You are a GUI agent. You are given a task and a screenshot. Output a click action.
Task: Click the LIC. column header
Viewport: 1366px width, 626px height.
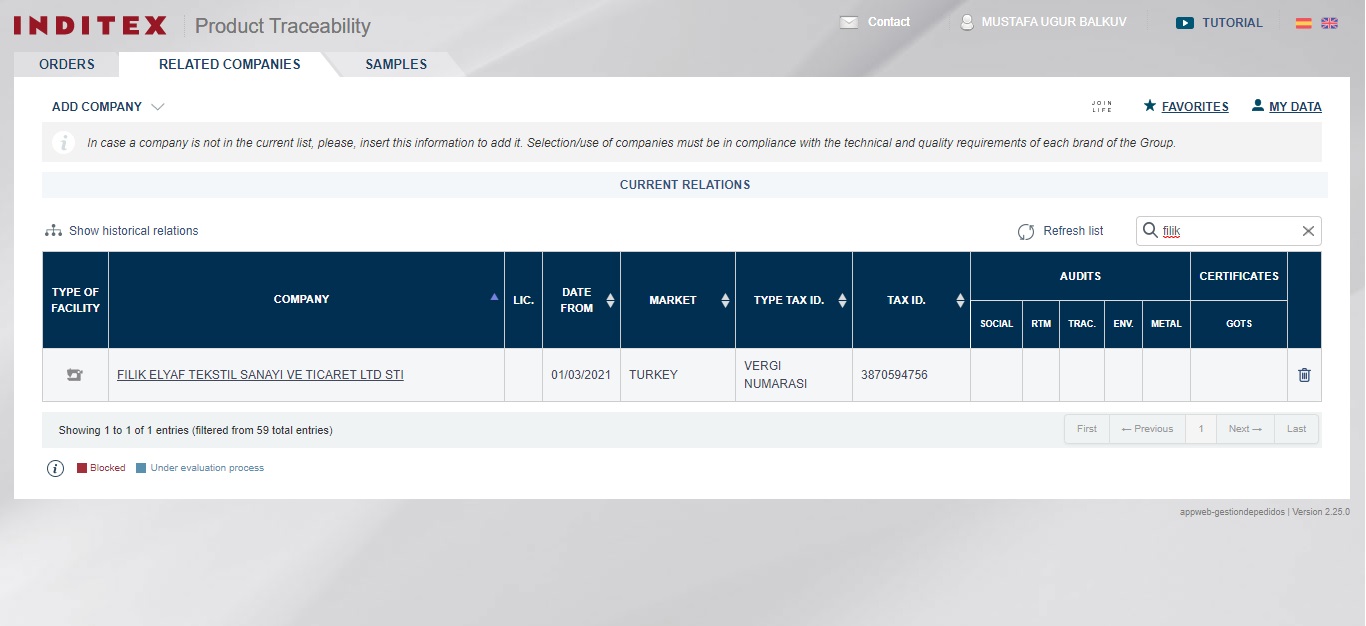click(x=523, y=300)
